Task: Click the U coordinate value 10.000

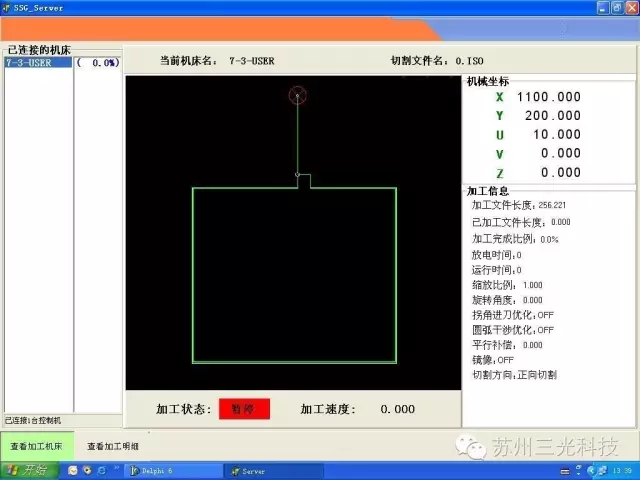Action: pyautogui.click(x=556, y=135)
